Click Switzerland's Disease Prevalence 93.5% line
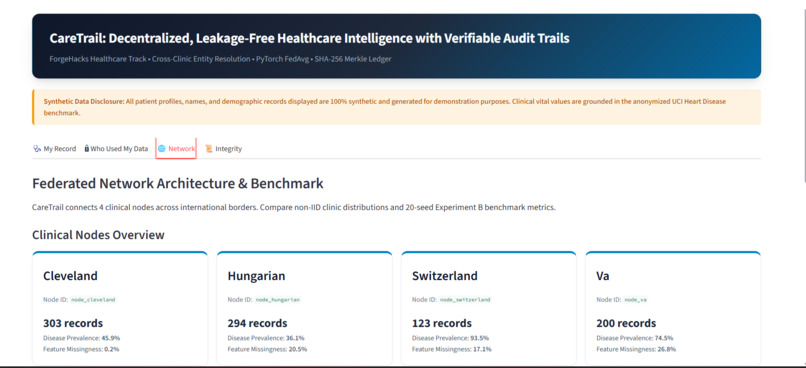The image size is (806, 368). pos(450,338)
